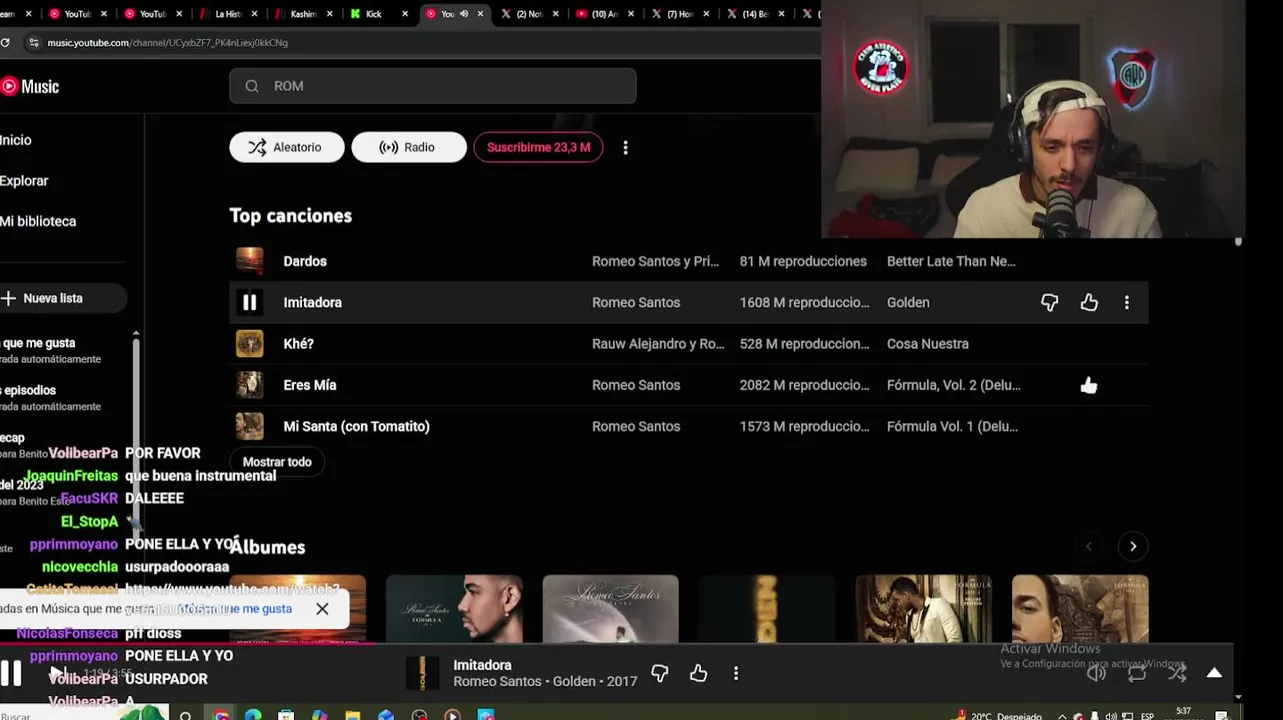Play the song Dardos
1283x720 pixels.
pyautogui.click(x=305, y=261)
